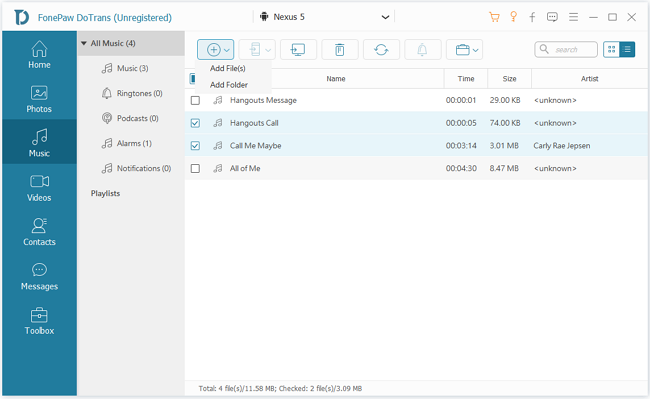Switch to grid view
The width and height of the screenshot is (650, 399).
coord(611,50)
